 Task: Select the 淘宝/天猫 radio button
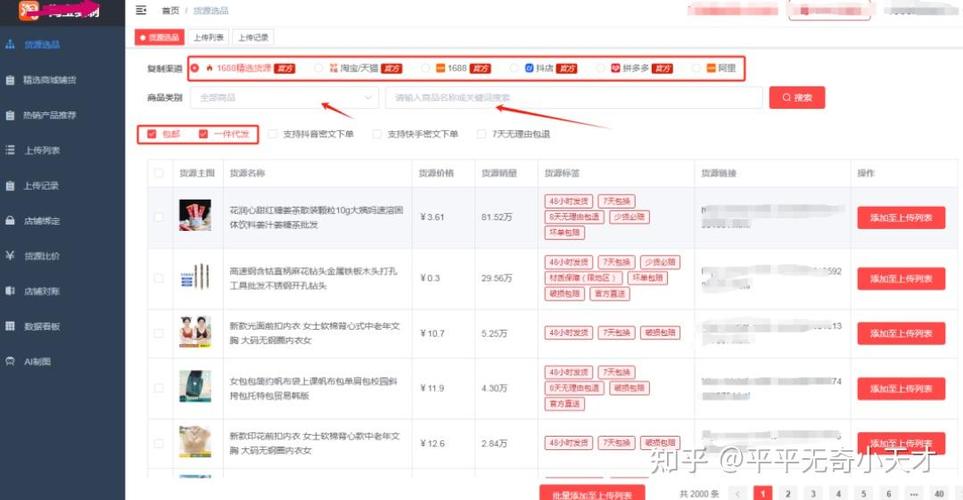[x=318, y=68]
